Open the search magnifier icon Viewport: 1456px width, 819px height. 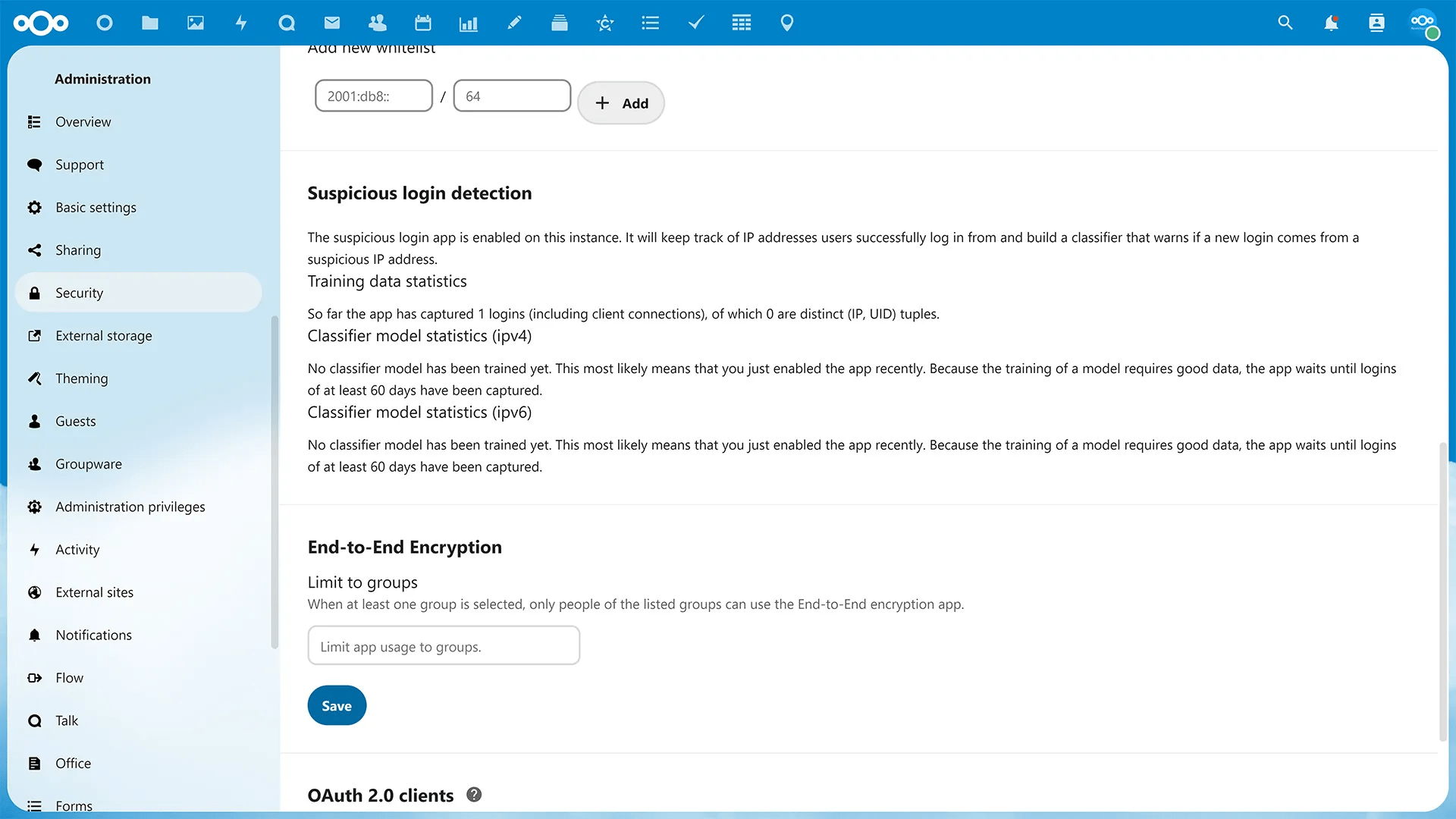tap(1285, 23)
